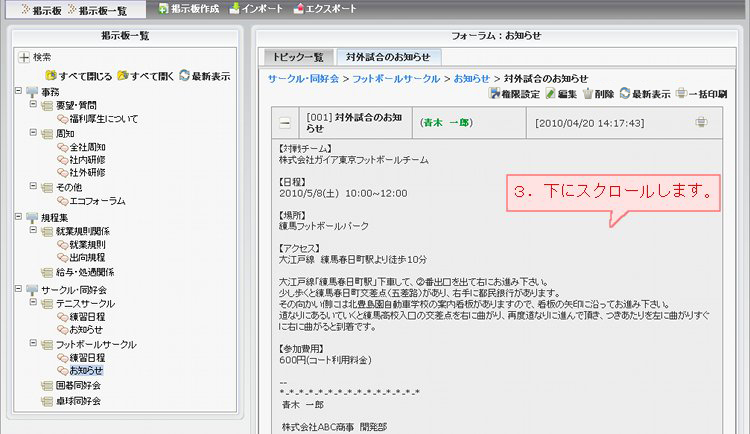Collapse post [001] with minus button
Viewport: 750px width, 434px height.
tap(285, 123)
